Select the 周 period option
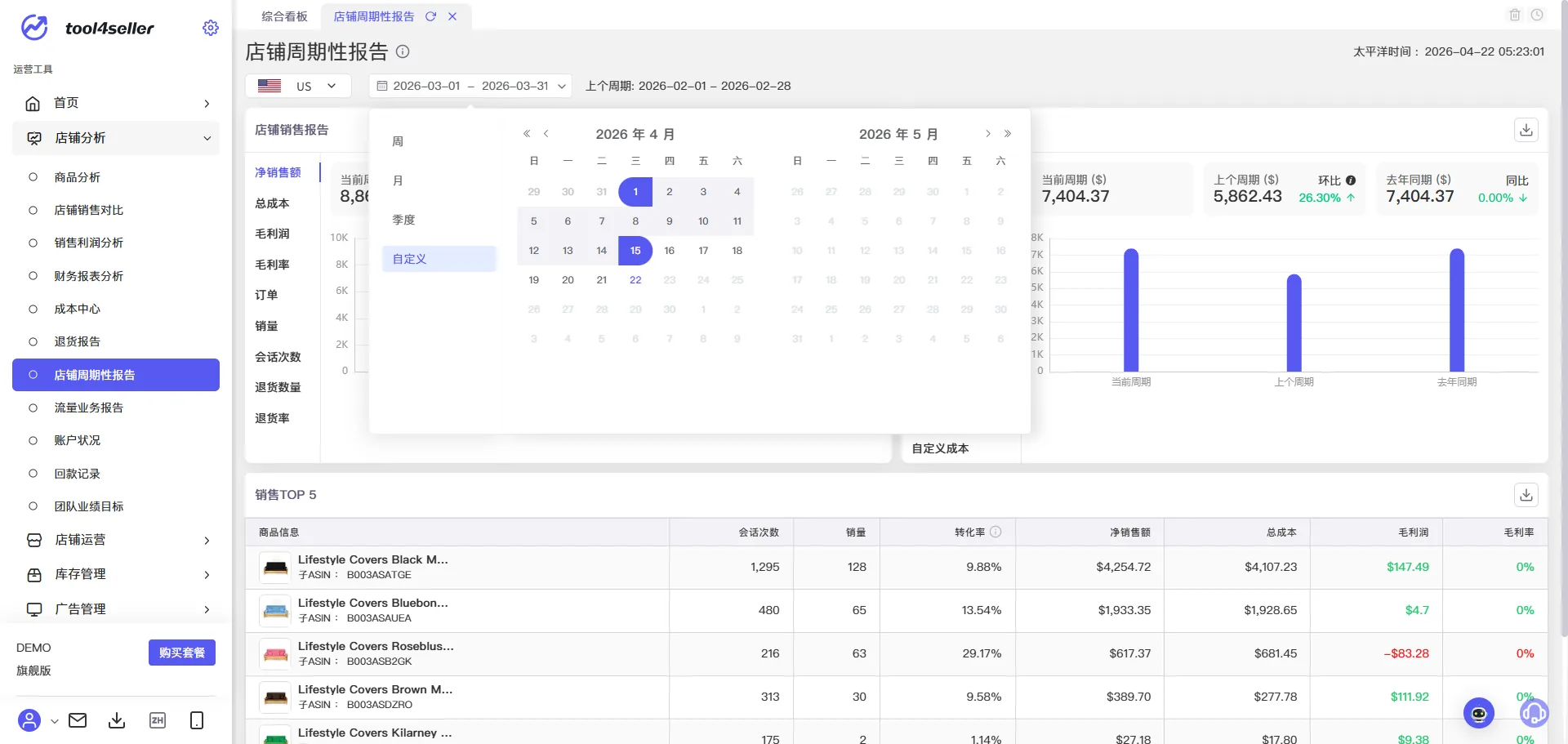Viewport: 1568px width, 744px height. point(439,141)
